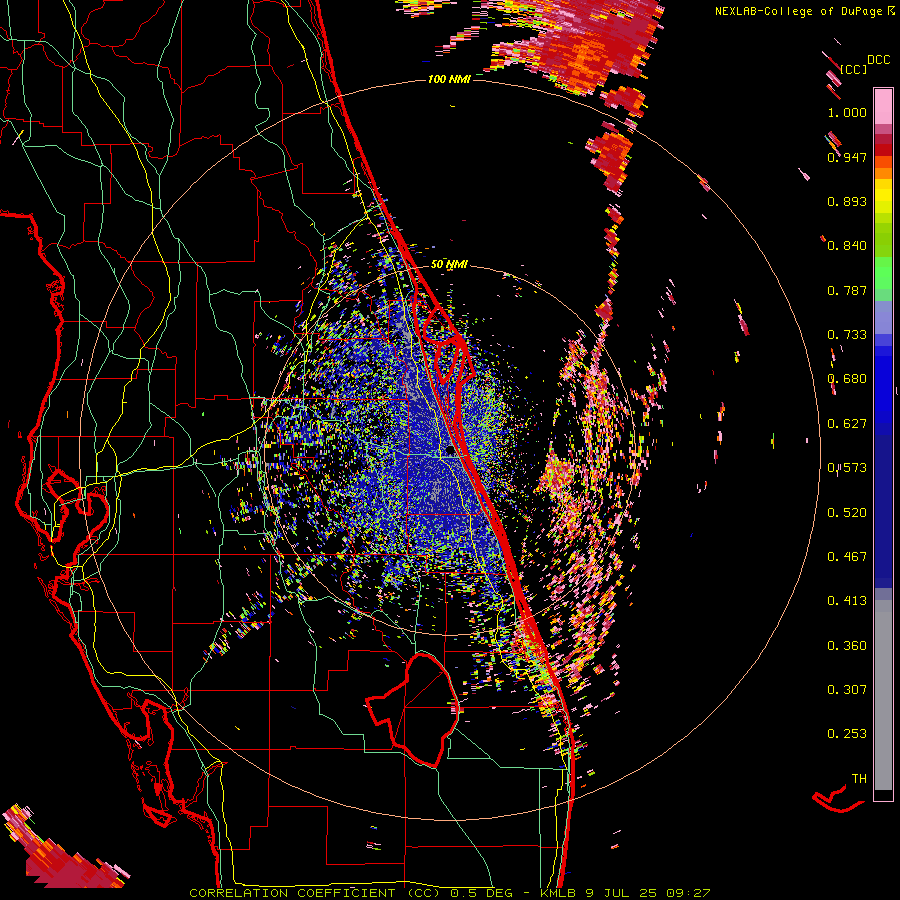Select the 0.627 legend value
Image resolution: width=900 pixels, height=900 pixels.
[x=847, y=424]
